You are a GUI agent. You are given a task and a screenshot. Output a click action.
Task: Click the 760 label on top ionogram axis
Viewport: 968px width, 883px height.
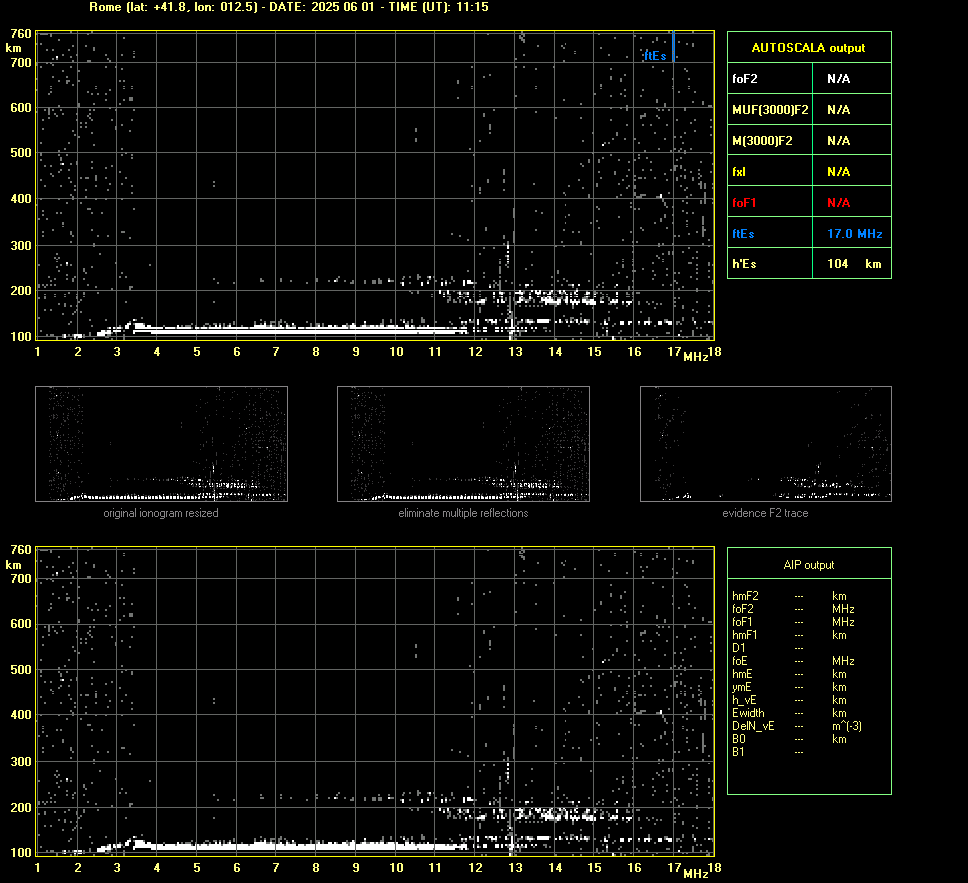pos(21,34)
